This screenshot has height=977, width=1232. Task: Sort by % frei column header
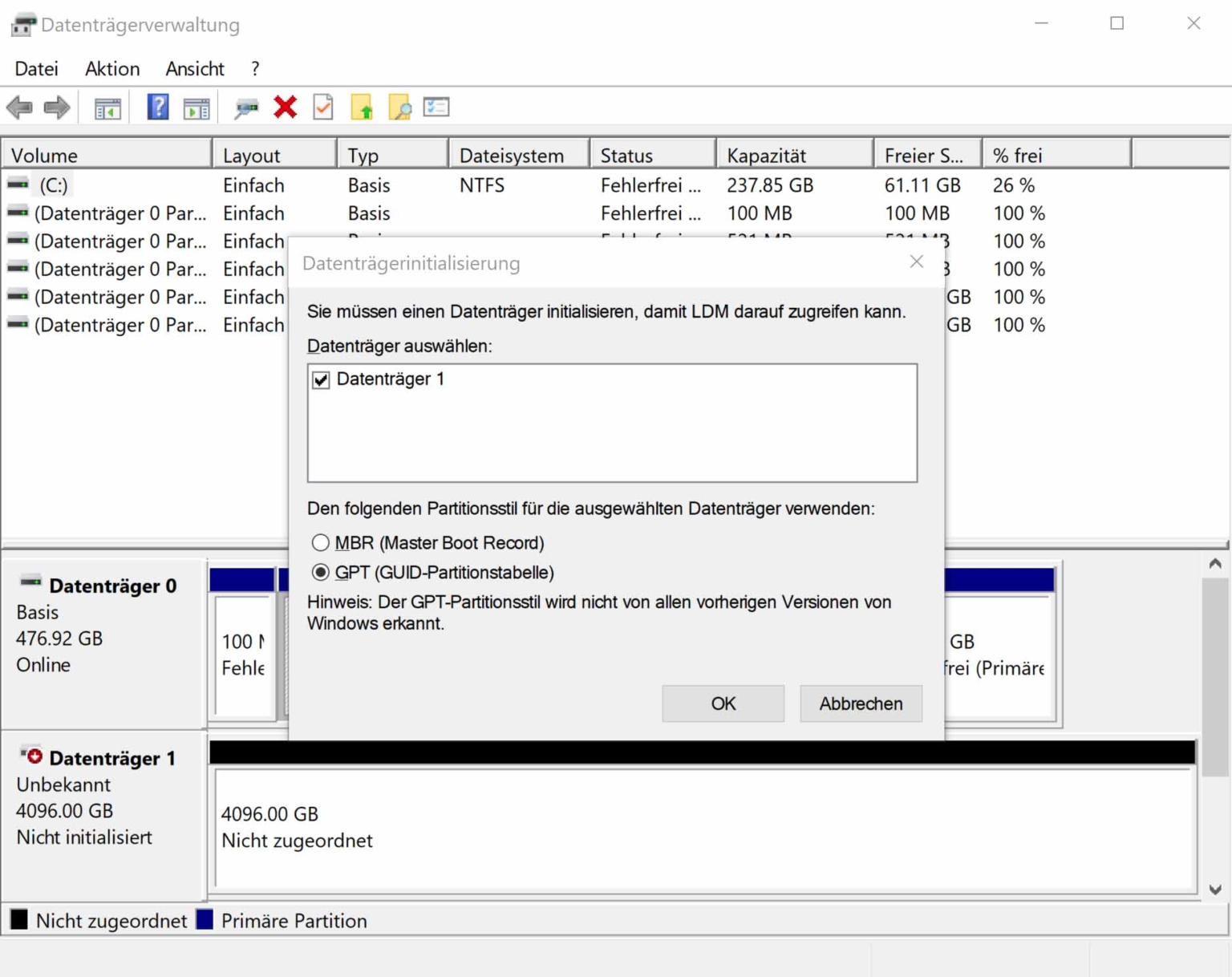pos(1057,155)
